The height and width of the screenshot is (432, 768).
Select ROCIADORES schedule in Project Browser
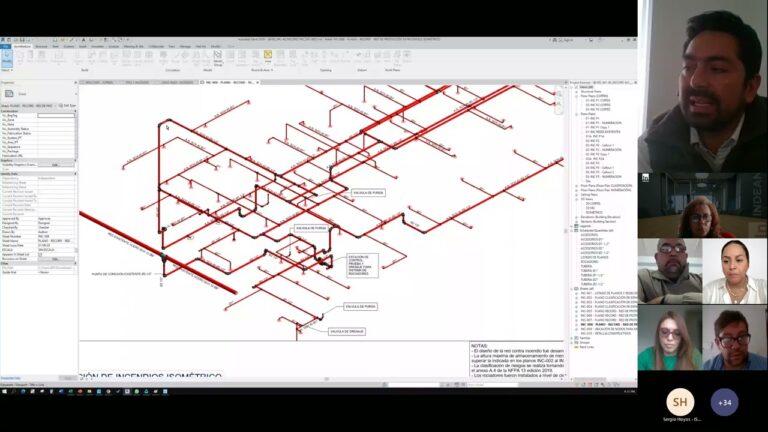click(x=589, y=262)
